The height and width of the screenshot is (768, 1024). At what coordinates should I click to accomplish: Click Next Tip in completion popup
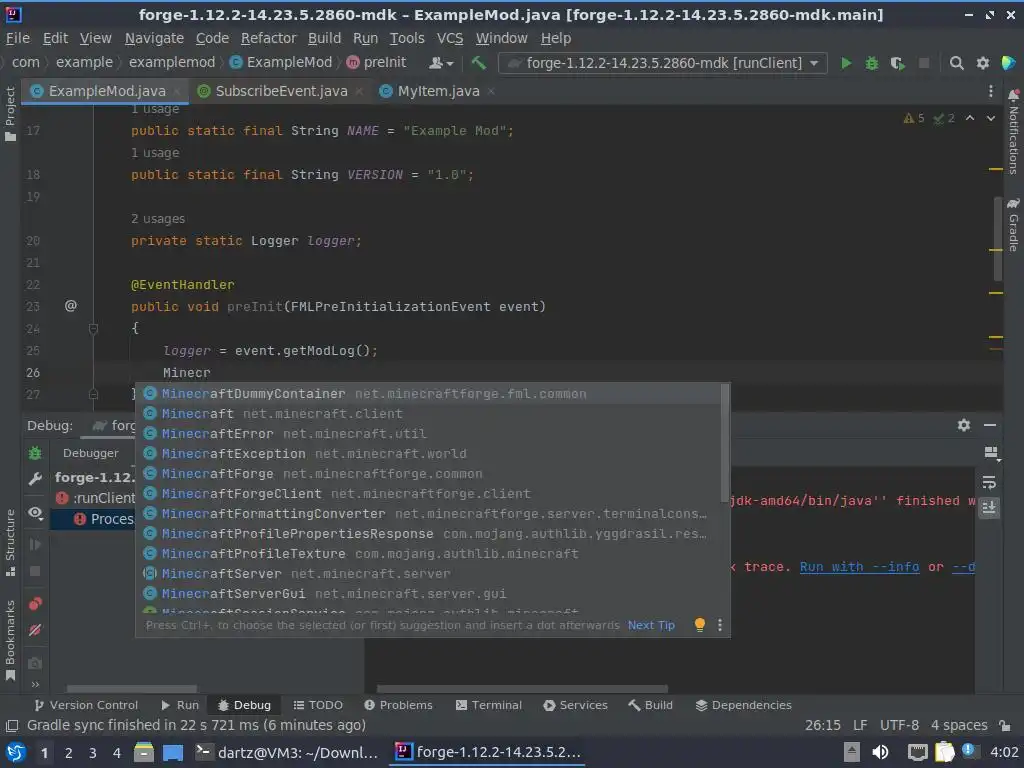(x=651, y=625)
